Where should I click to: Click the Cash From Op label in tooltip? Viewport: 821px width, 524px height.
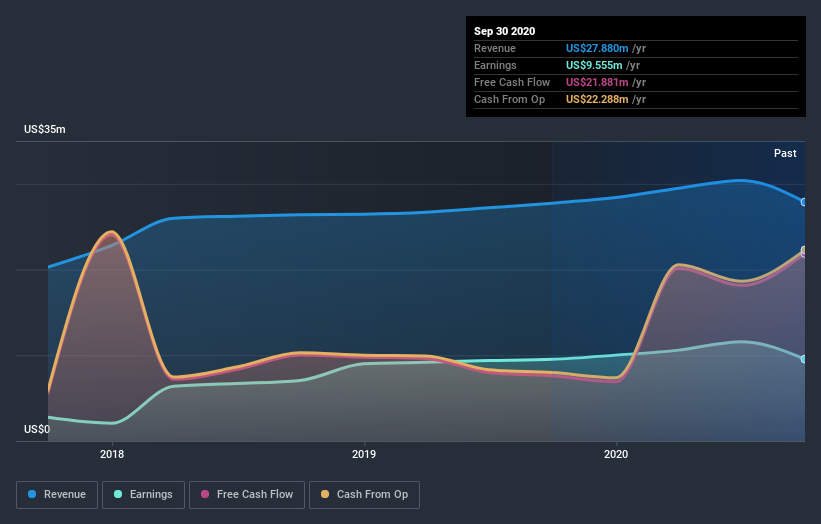(x=509, y=99)
